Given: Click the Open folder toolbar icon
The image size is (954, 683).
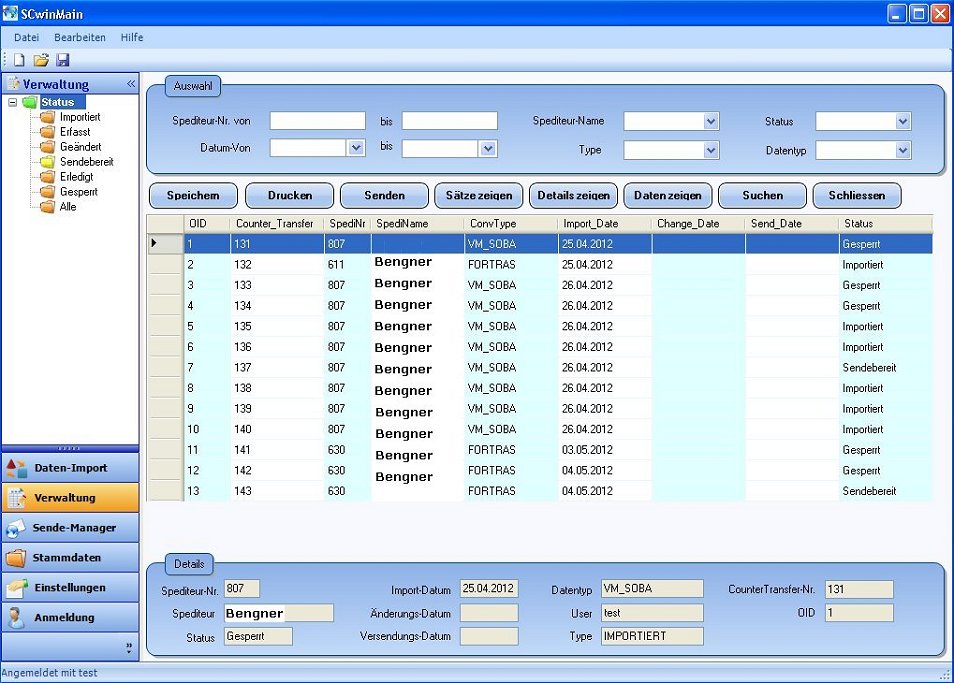Looking at the screenshot, I should (x=41, y=60).
